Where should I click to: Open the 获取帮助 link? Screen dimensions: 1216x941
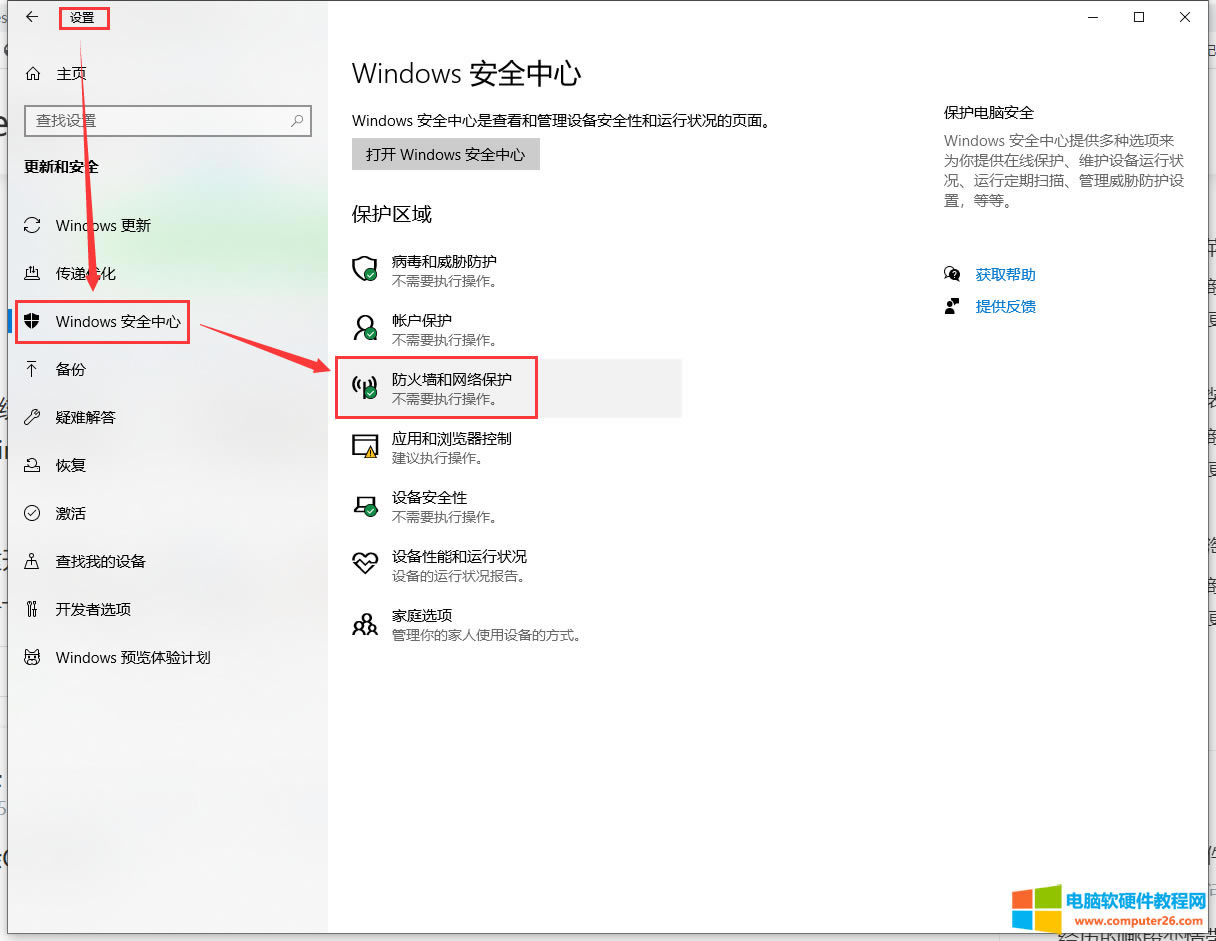point(1005,275)
